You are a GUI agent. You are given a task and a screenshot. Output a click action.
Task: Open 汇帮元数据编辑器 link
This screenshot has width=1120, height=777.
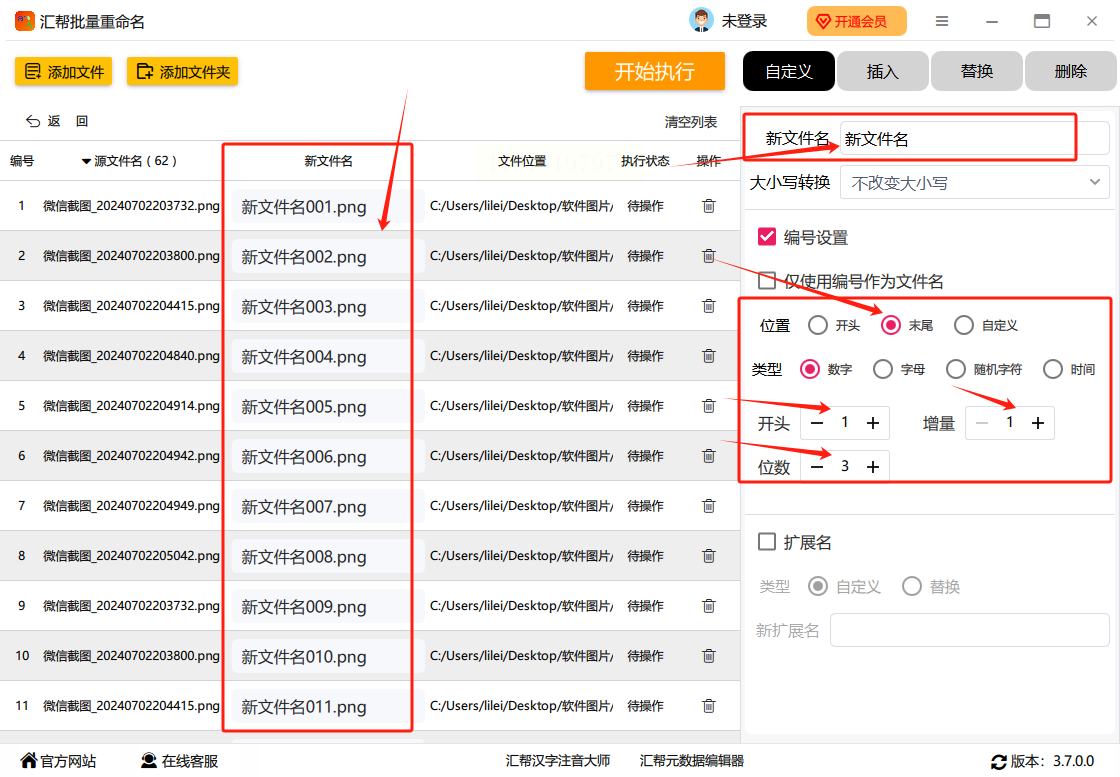691,761
